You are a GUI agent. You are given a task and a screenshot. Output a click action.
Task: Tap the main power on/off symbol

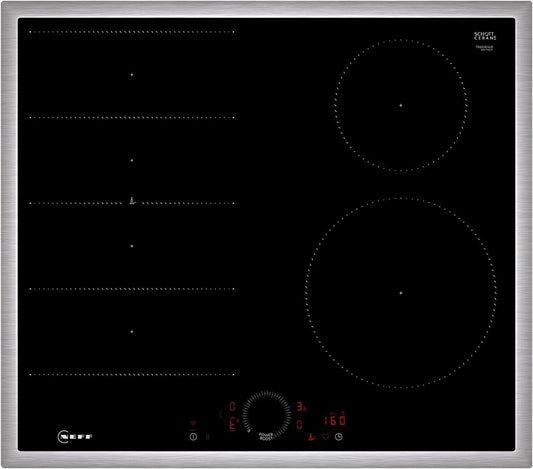point(193,437)
